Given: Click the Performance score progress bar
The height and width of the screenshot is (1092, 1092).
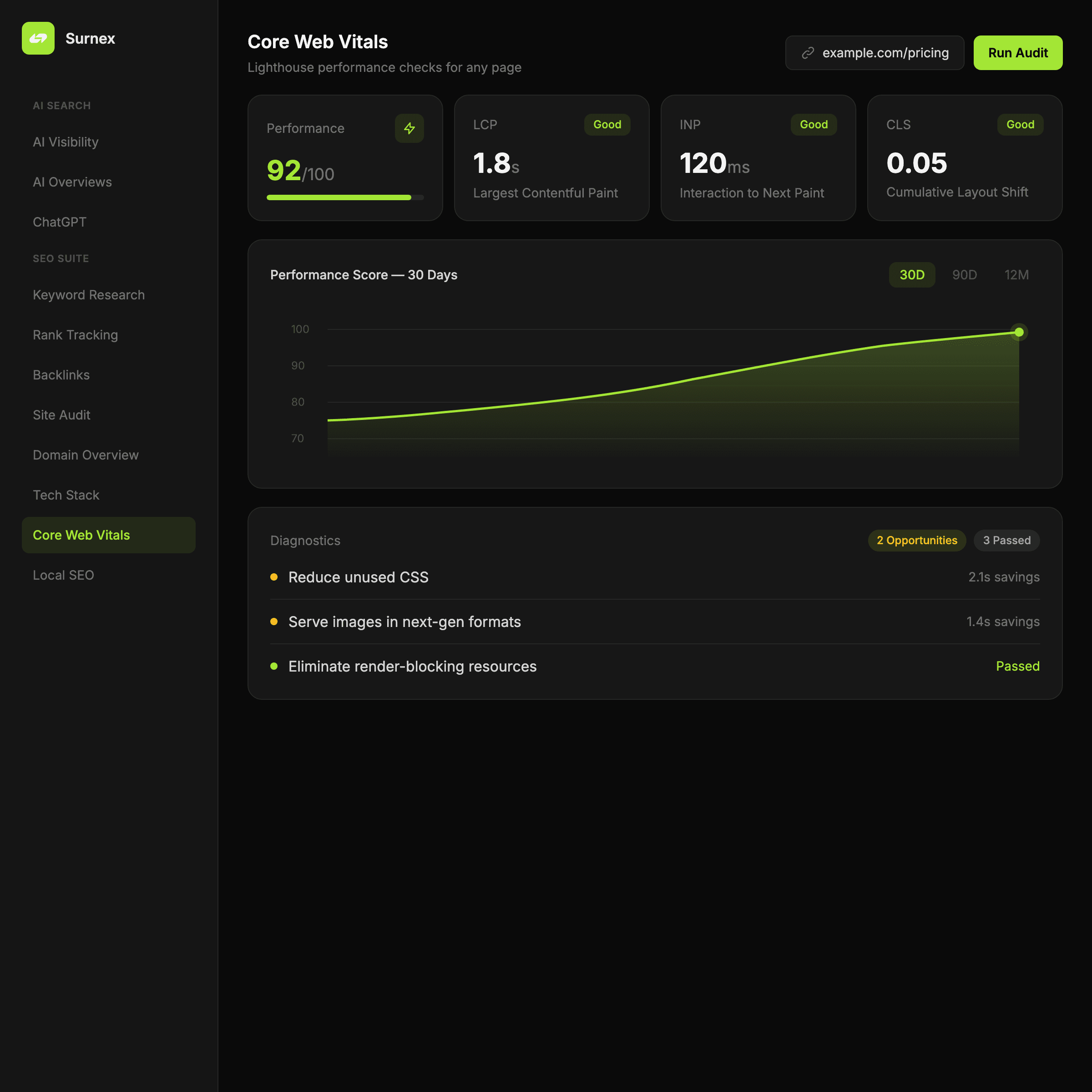Looking at the screenshot, I should pos(345,197).
